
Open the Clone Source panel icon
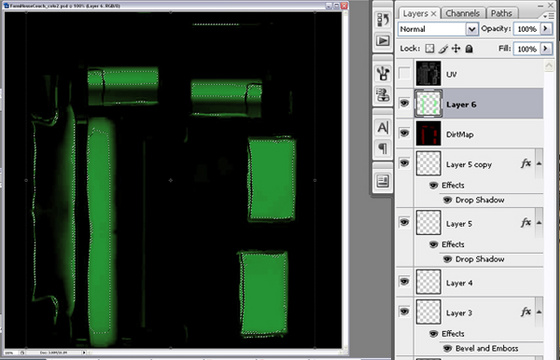(x=383, y=94)
